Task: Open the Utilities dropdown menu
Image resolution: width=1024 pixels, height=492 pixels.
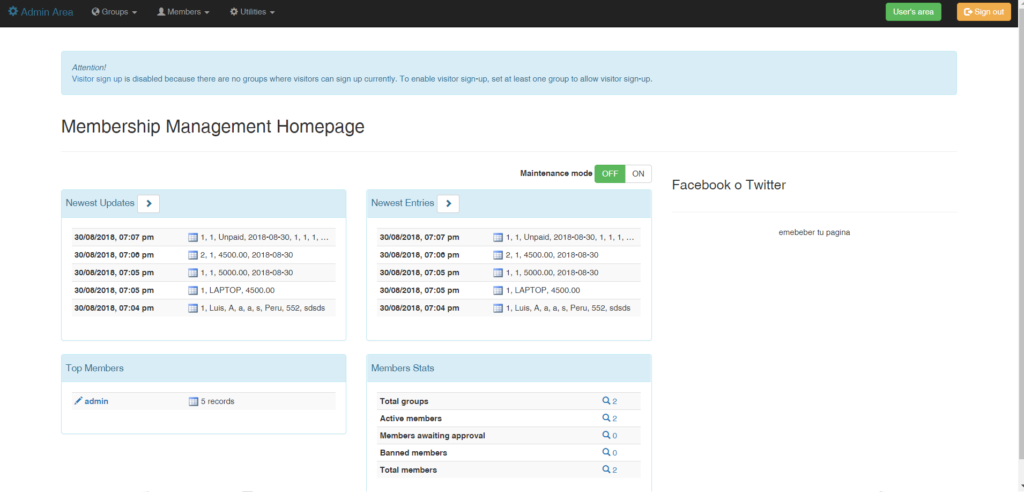Action: coord(252,12)
